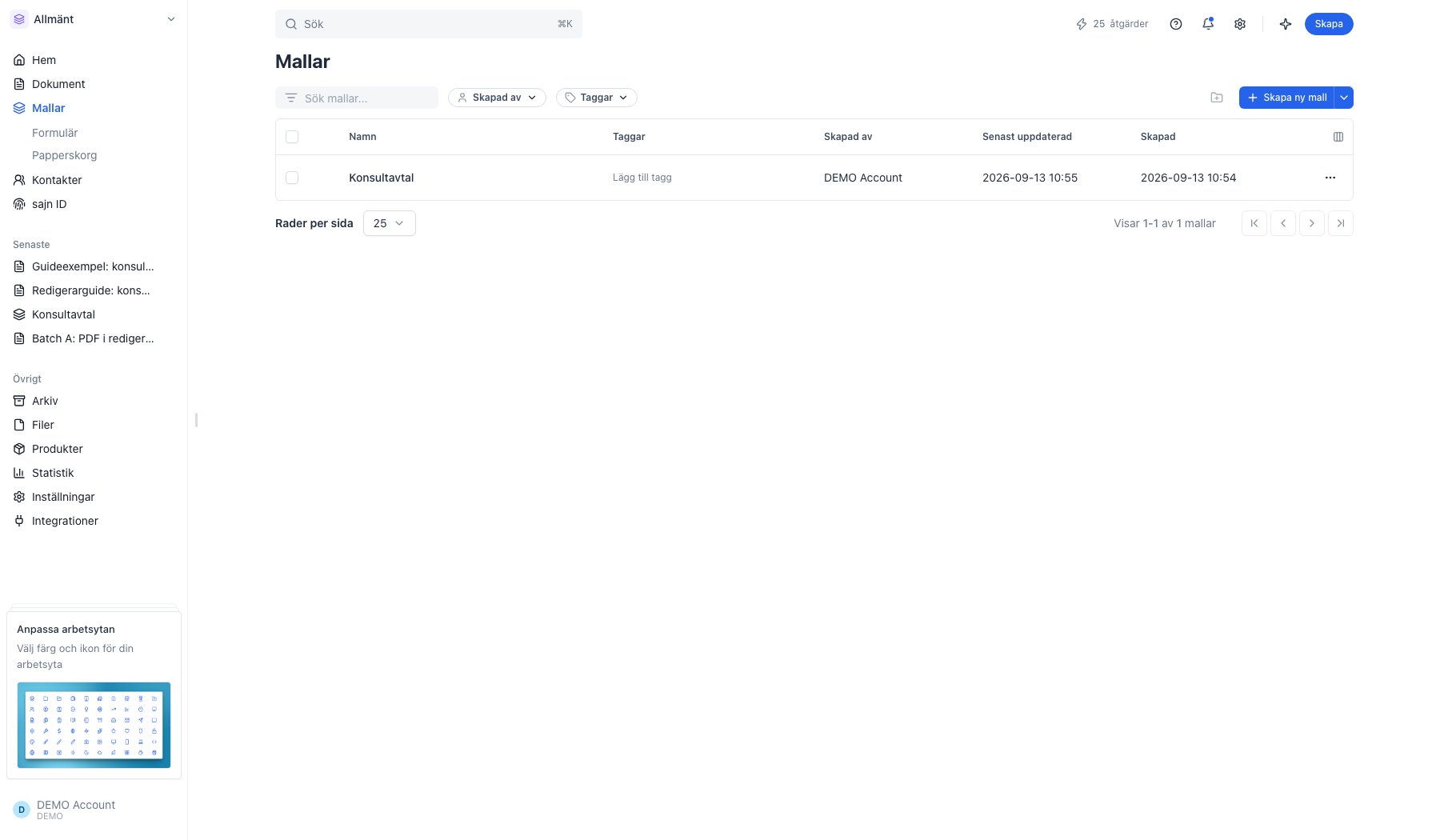1440x840 pixels.
Task: Click the new folder icon
Action: tap(1217, 98)
